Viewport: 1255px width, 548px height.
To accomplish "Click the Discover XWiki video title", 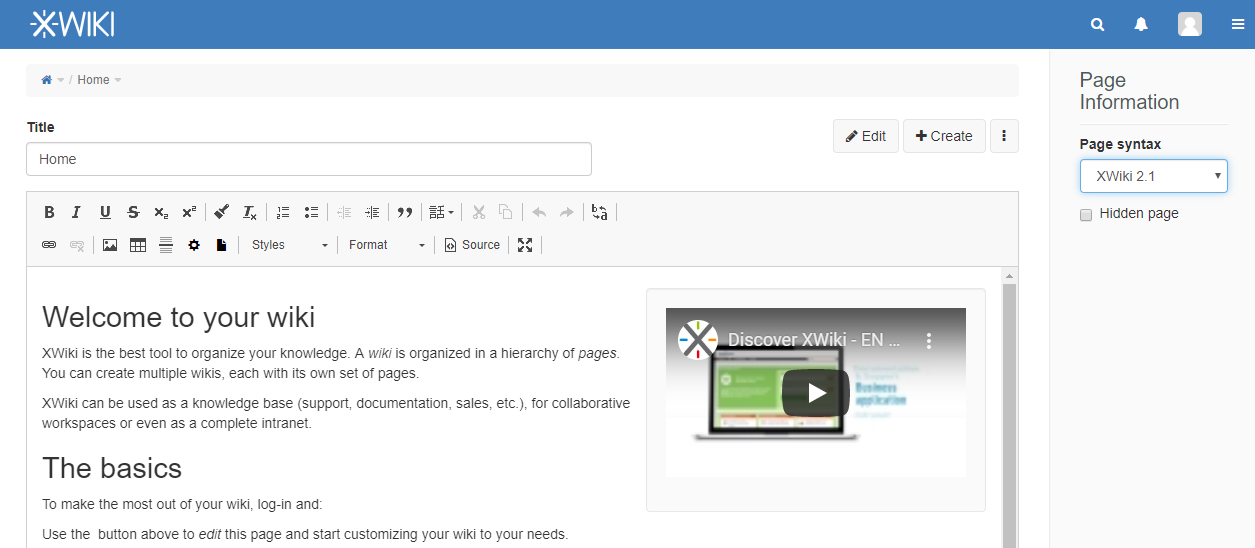I will (x=814, y=340).
